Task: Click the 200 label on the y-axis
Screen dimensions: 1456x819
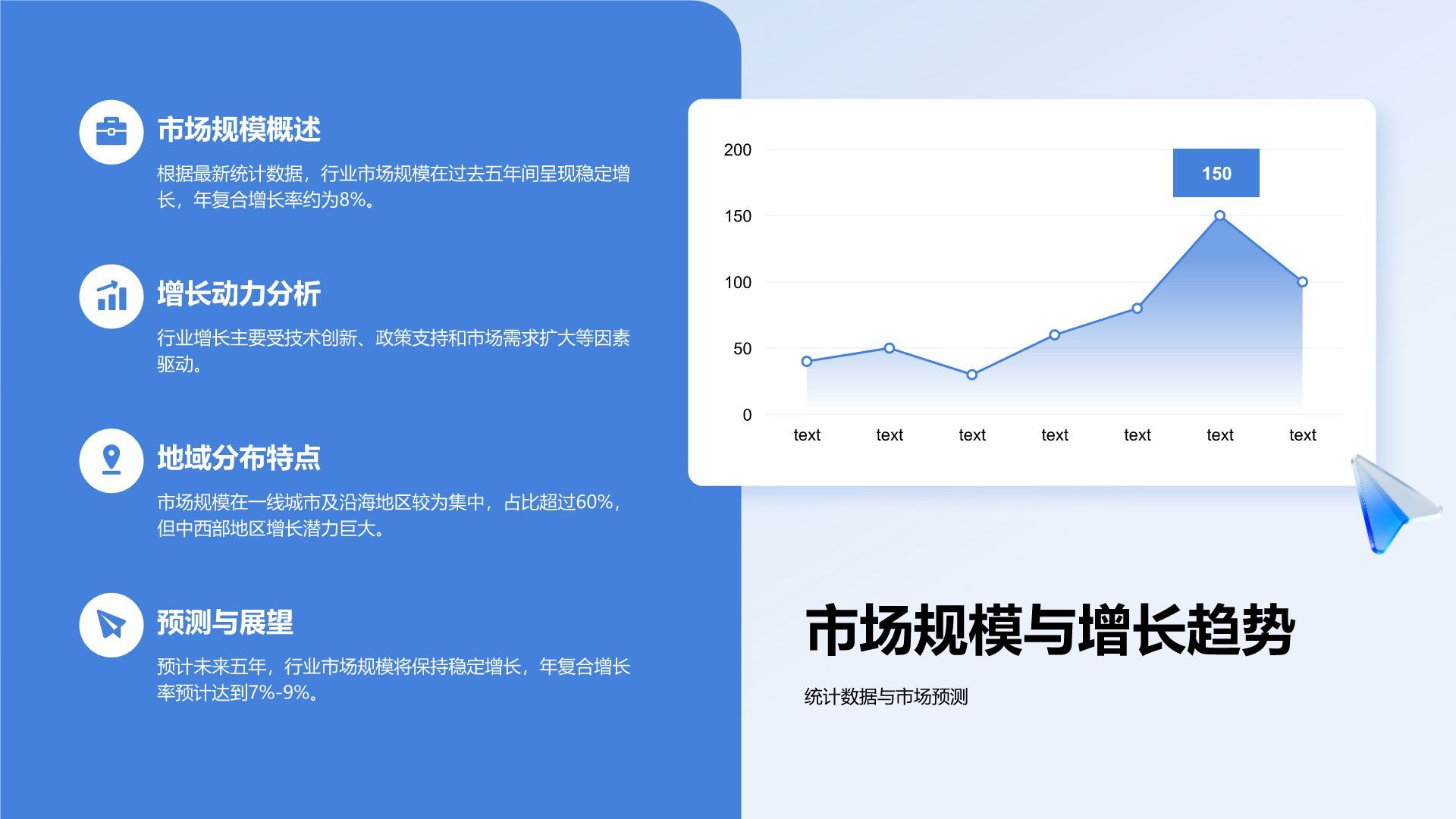Action: click(737, 150)
